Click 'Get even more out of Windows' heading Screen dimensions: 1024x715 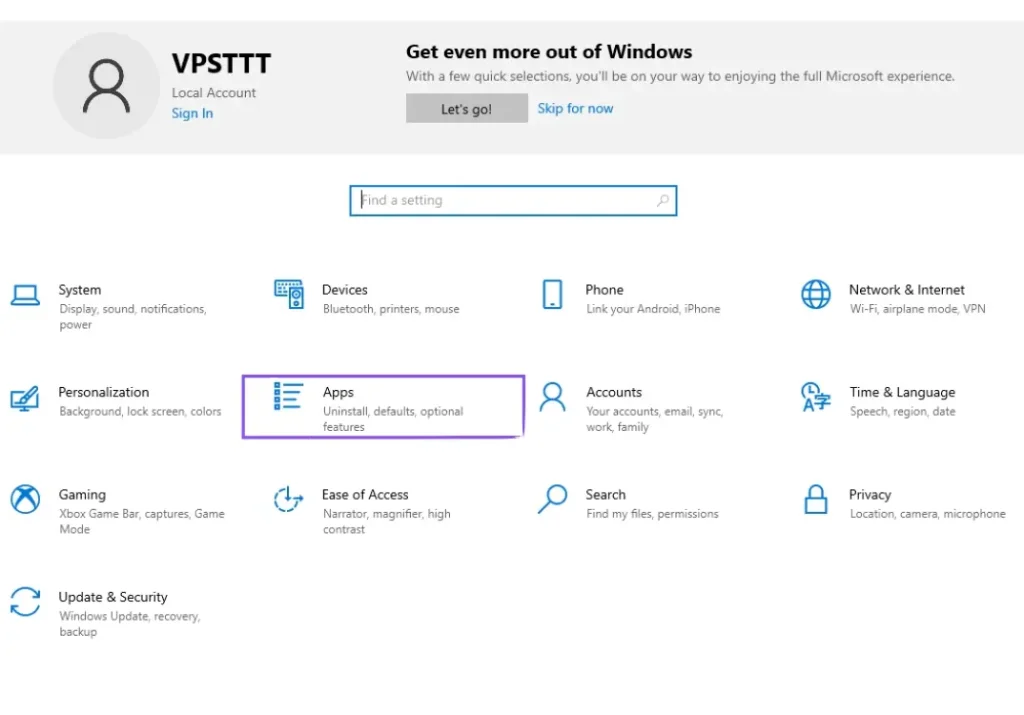point(549,52)
